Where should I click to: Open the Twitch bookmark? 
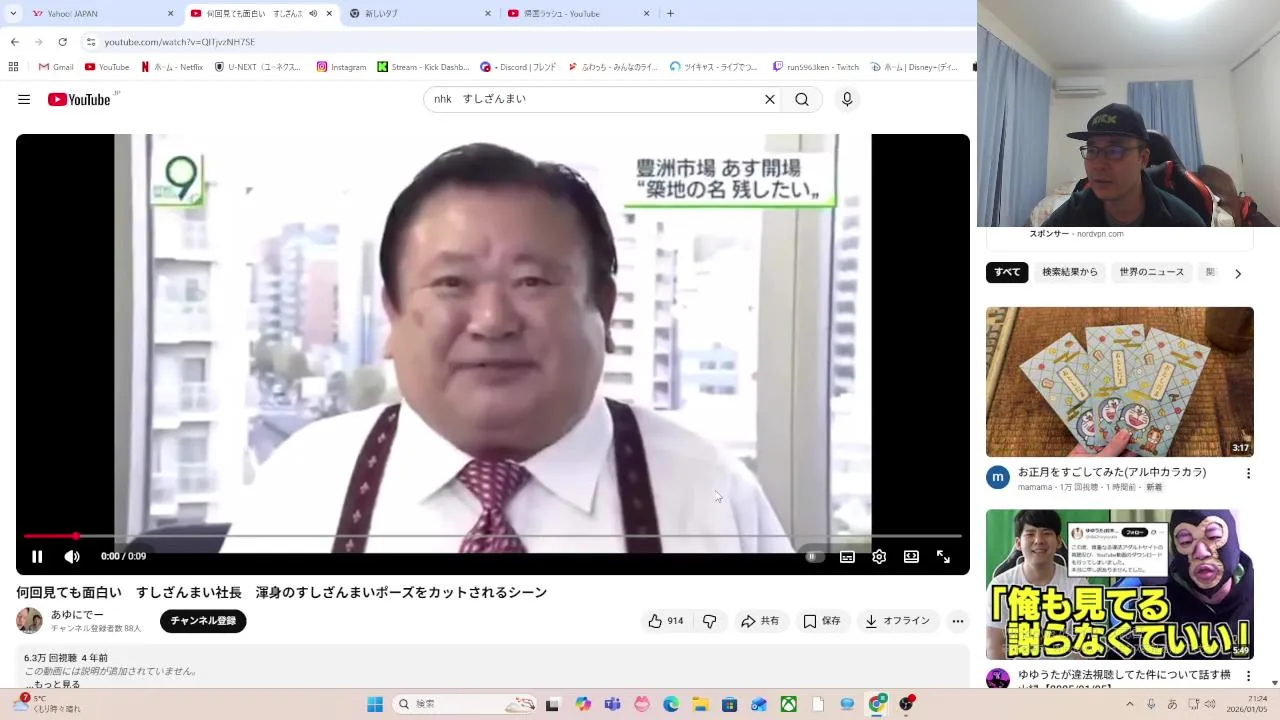(816, 67)
